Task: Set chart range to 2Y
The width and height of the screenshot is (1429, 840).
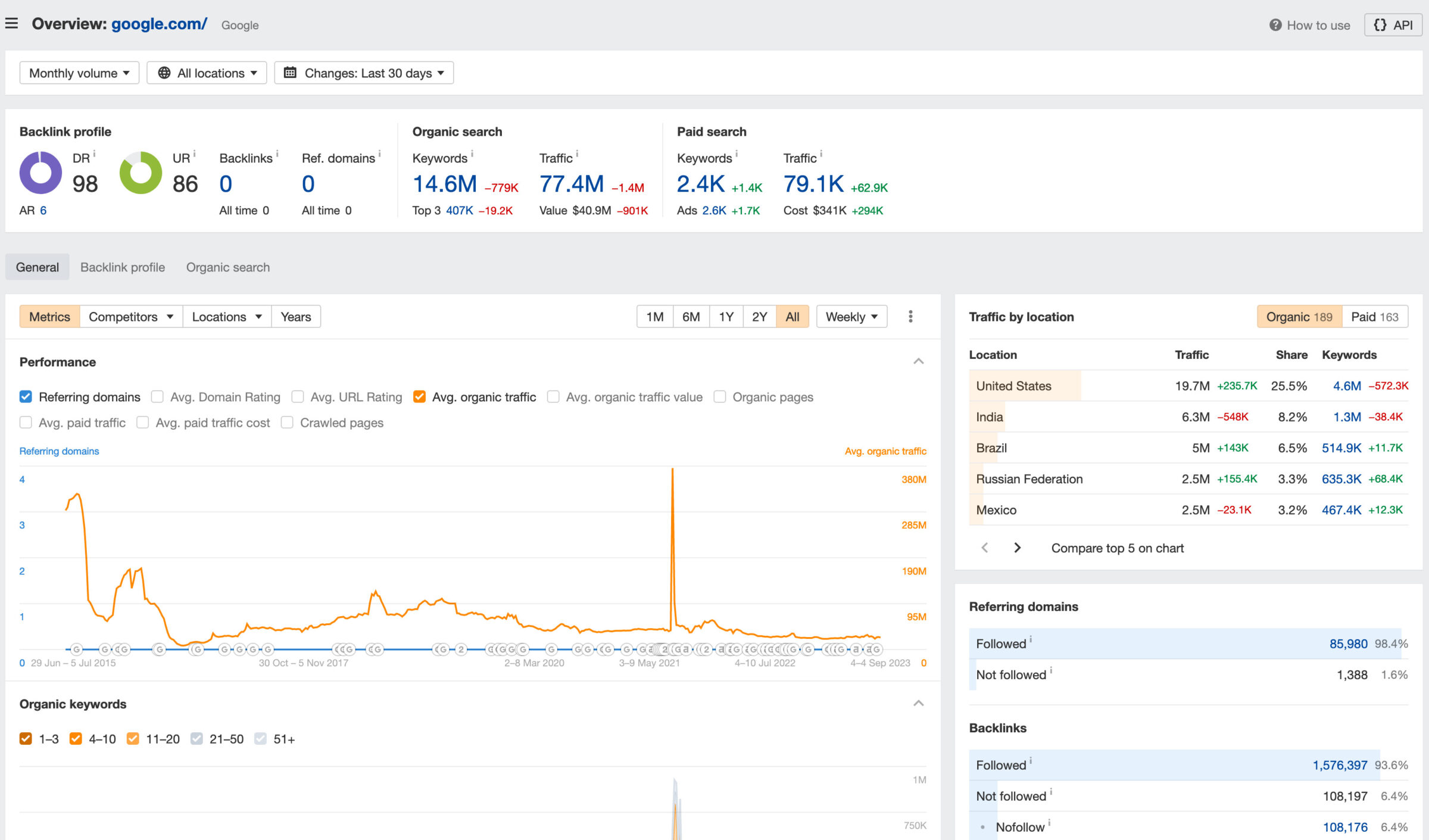Action: point(759,316)
